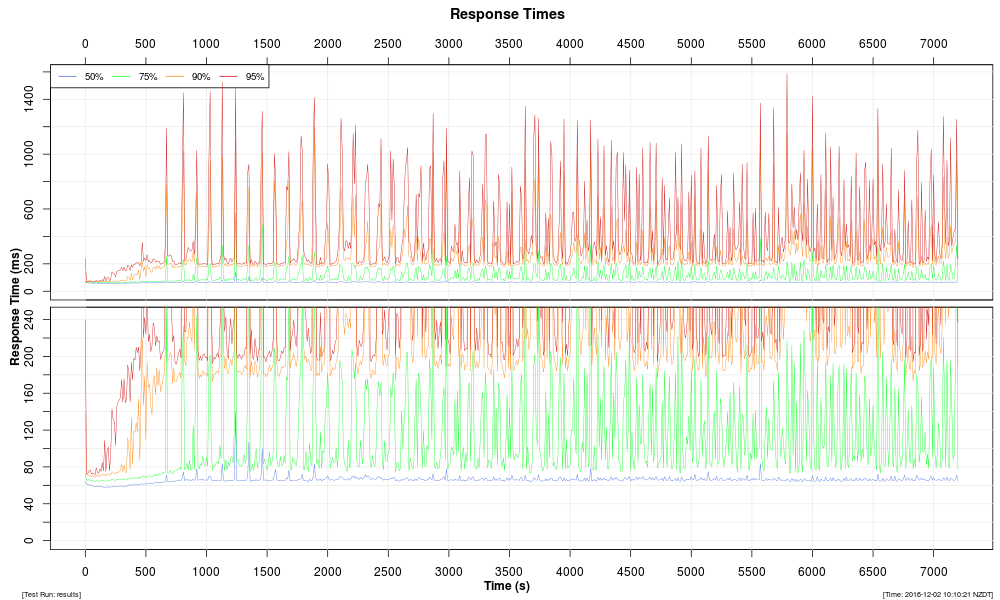Select the 95% legend label text

[x=255, y=77]
